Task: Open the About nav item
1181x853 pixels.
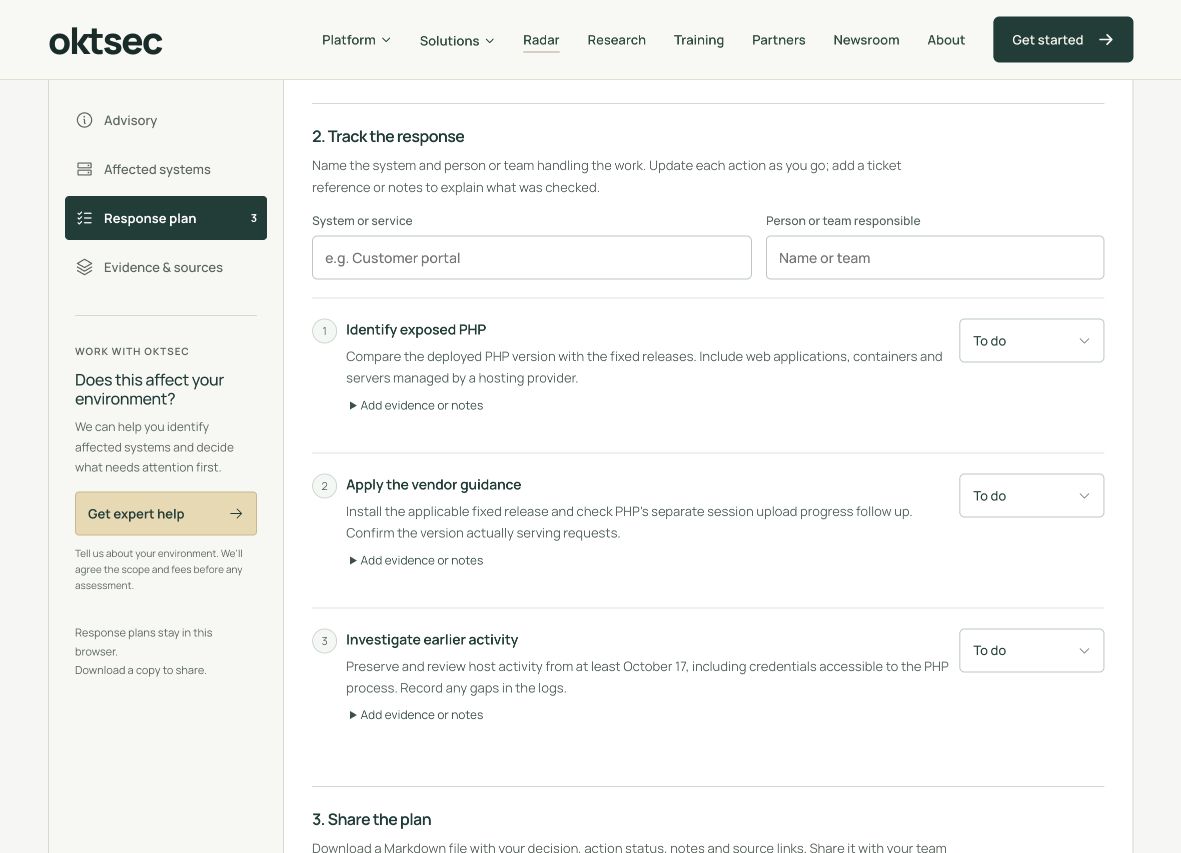Action: 946,40
